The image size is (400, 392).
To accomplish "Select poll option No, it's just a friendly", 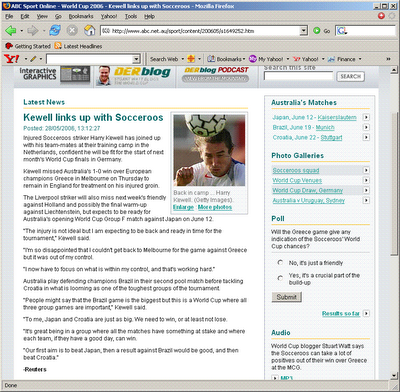I will point(280,263).
